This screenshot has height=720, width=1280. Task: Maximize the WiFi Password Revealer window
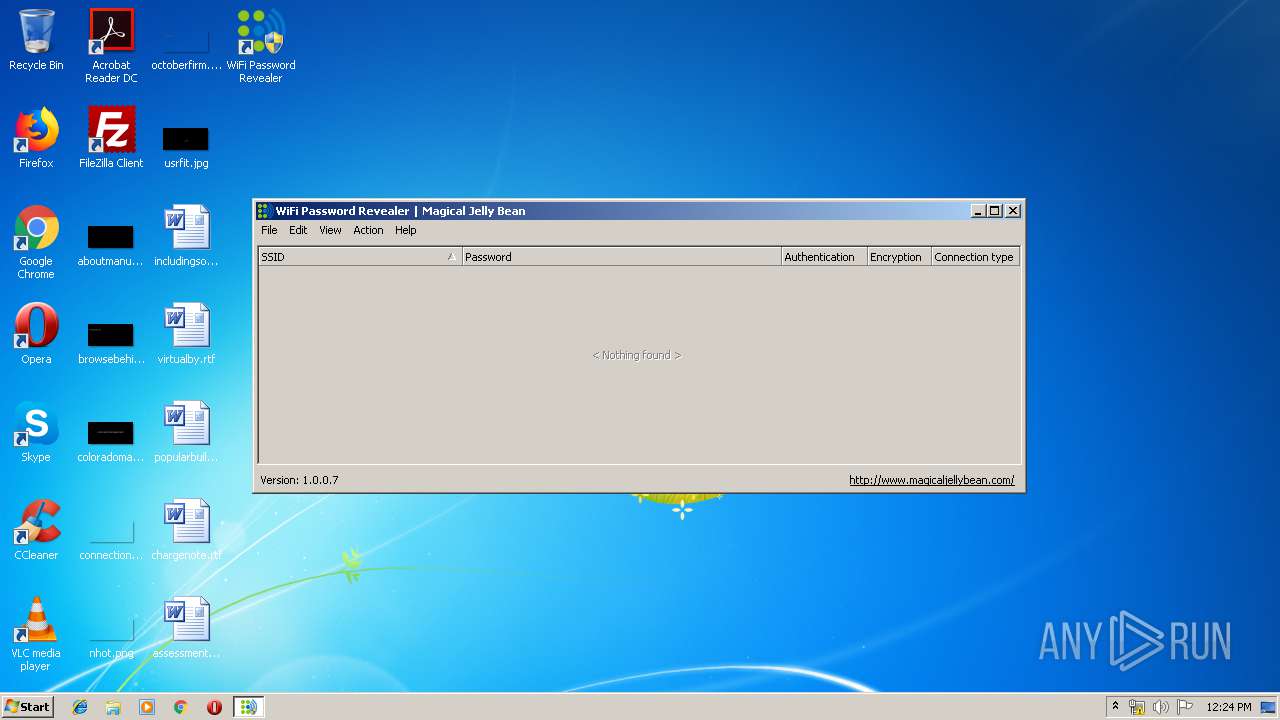tap(994, 211)
